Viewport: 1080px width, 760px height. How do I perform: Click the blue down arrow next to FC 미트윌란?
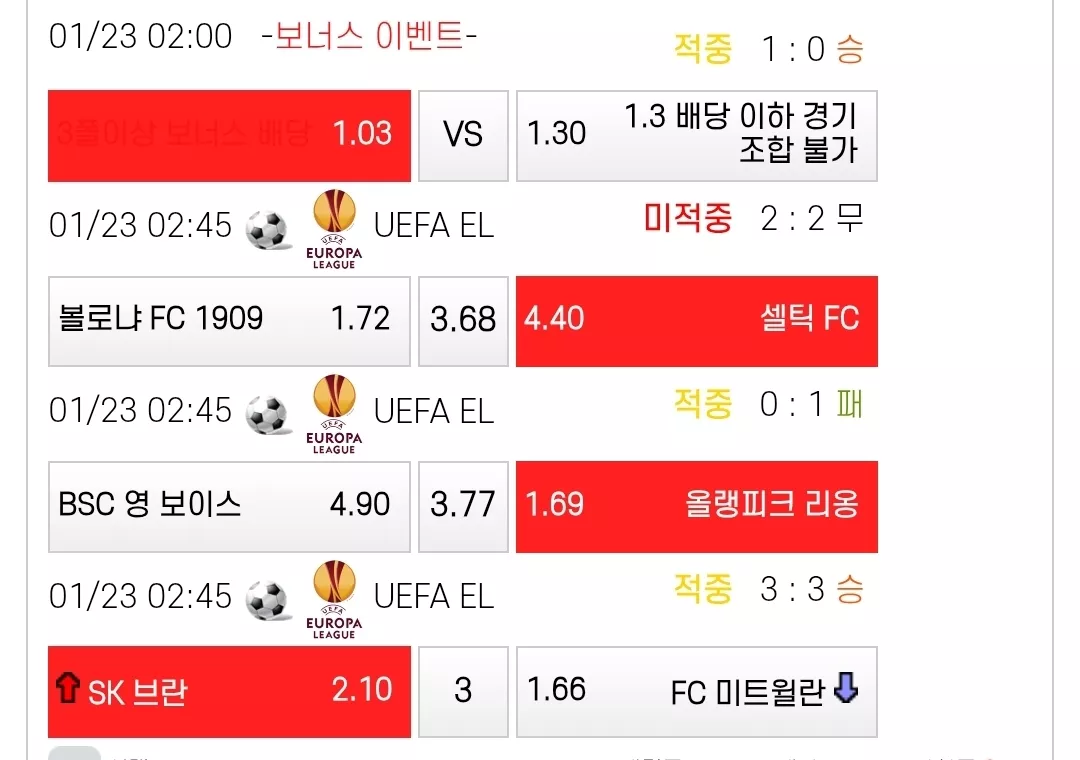tap(846, 687)
